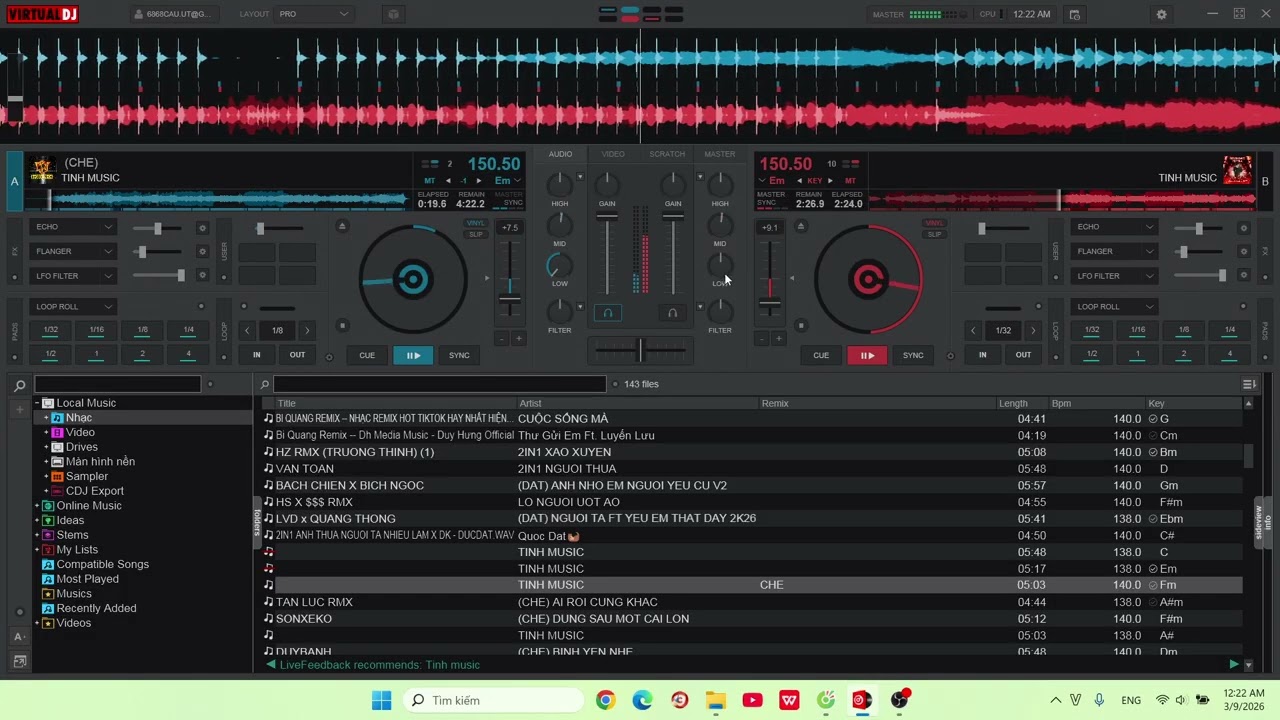Click the file search input field
The image size is (1280, 720).
point(439,384)
